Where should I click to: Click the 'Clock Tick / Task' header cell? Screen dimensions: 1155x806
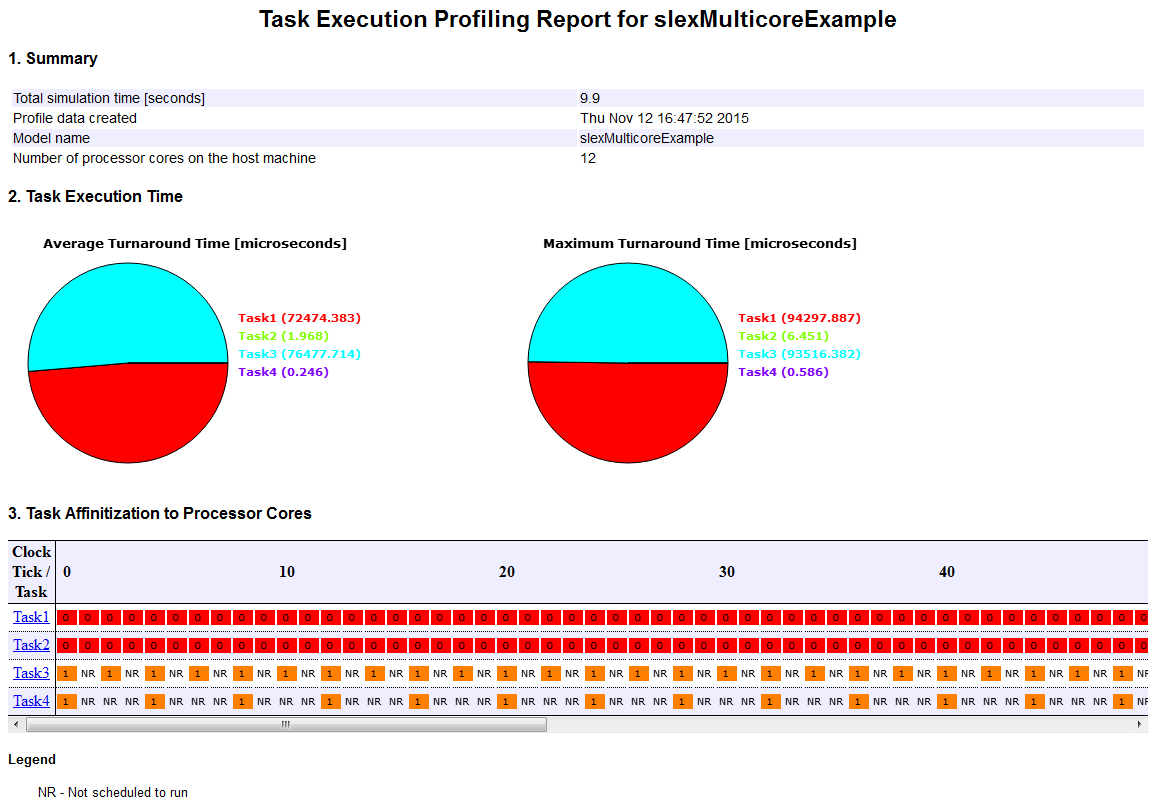point(31,572)
